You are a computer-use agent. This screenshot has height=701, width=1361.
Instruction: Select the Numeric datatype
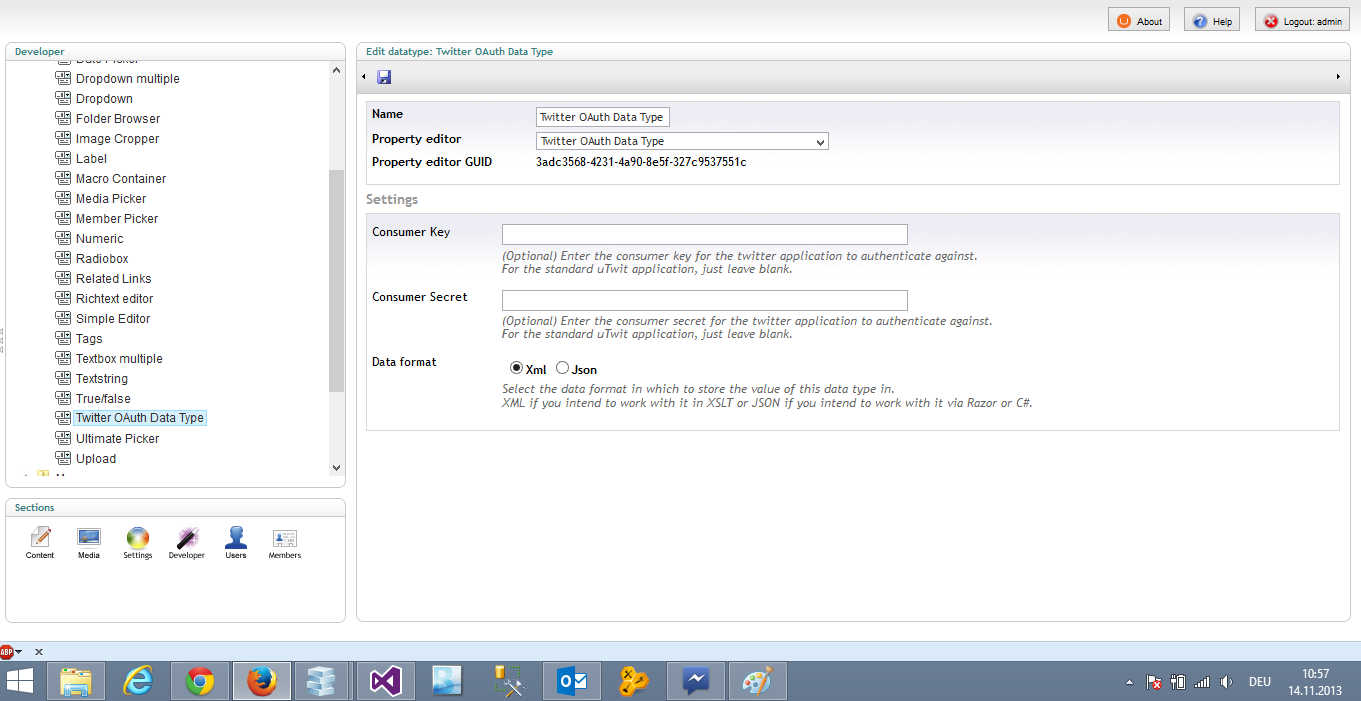pos(100,238)
